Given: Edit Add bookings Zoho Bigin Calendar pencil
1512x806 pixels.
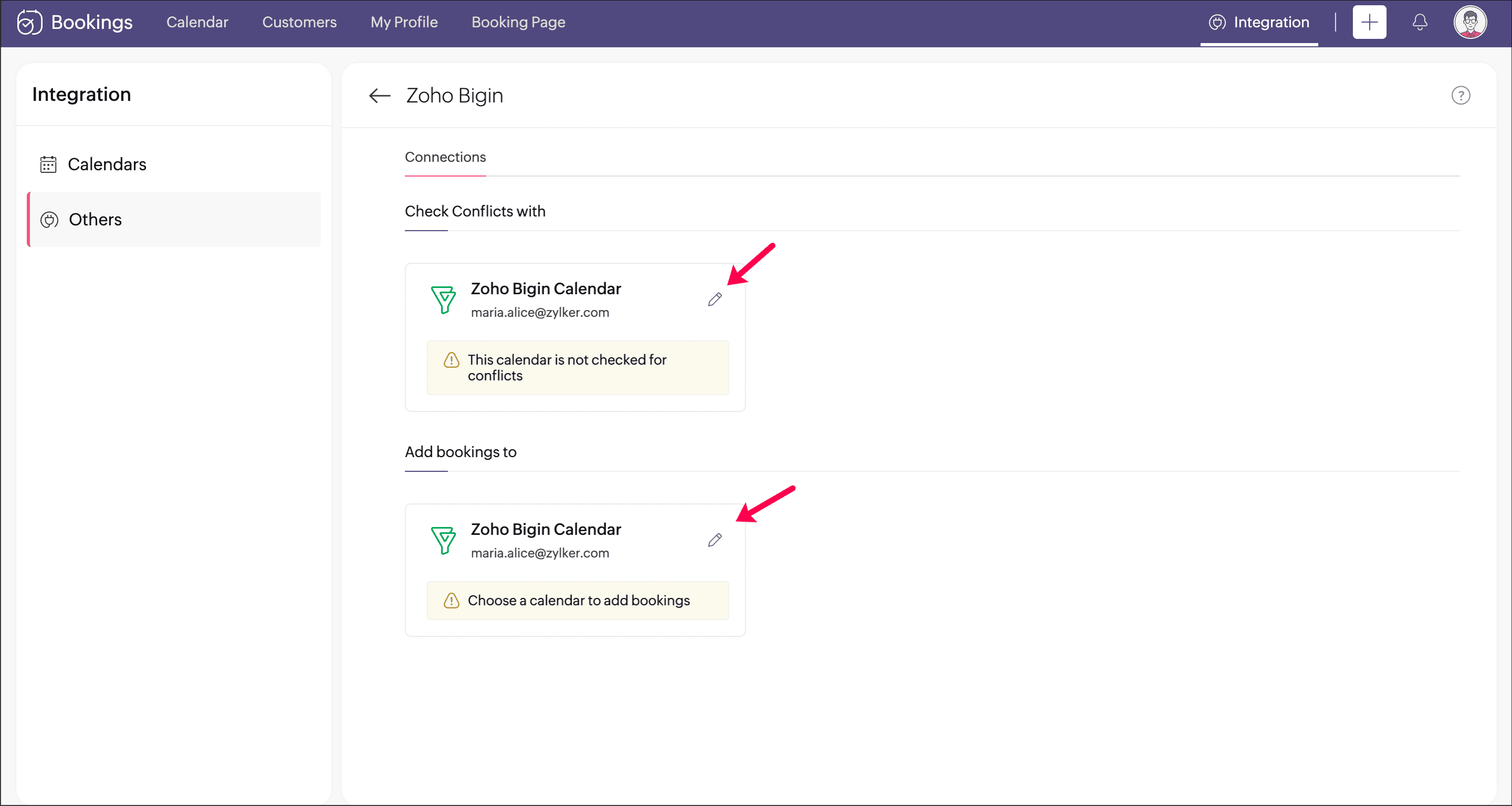Looking at the screenshot, I should [x=714, y=540].
